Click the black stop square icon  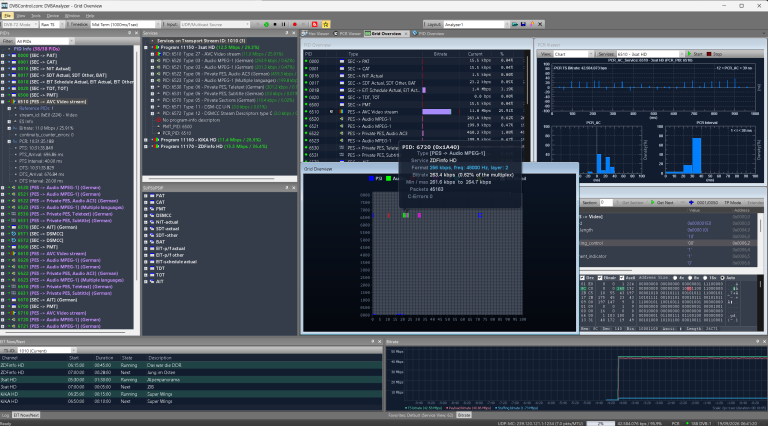click(x=275, y=24)
